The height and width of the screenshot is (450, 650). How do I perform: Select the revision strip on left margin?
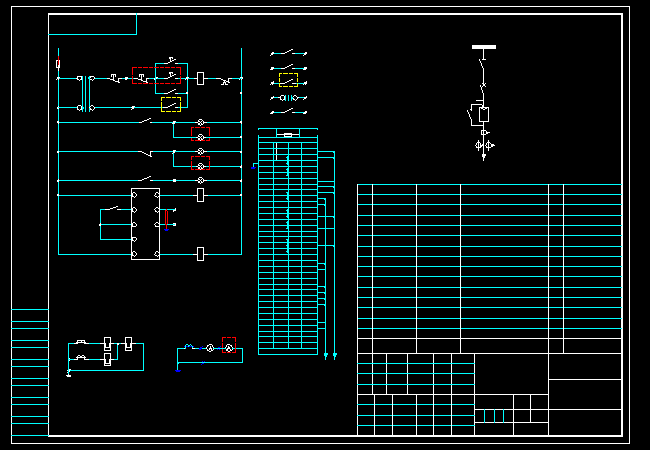(x=30, y=372)
